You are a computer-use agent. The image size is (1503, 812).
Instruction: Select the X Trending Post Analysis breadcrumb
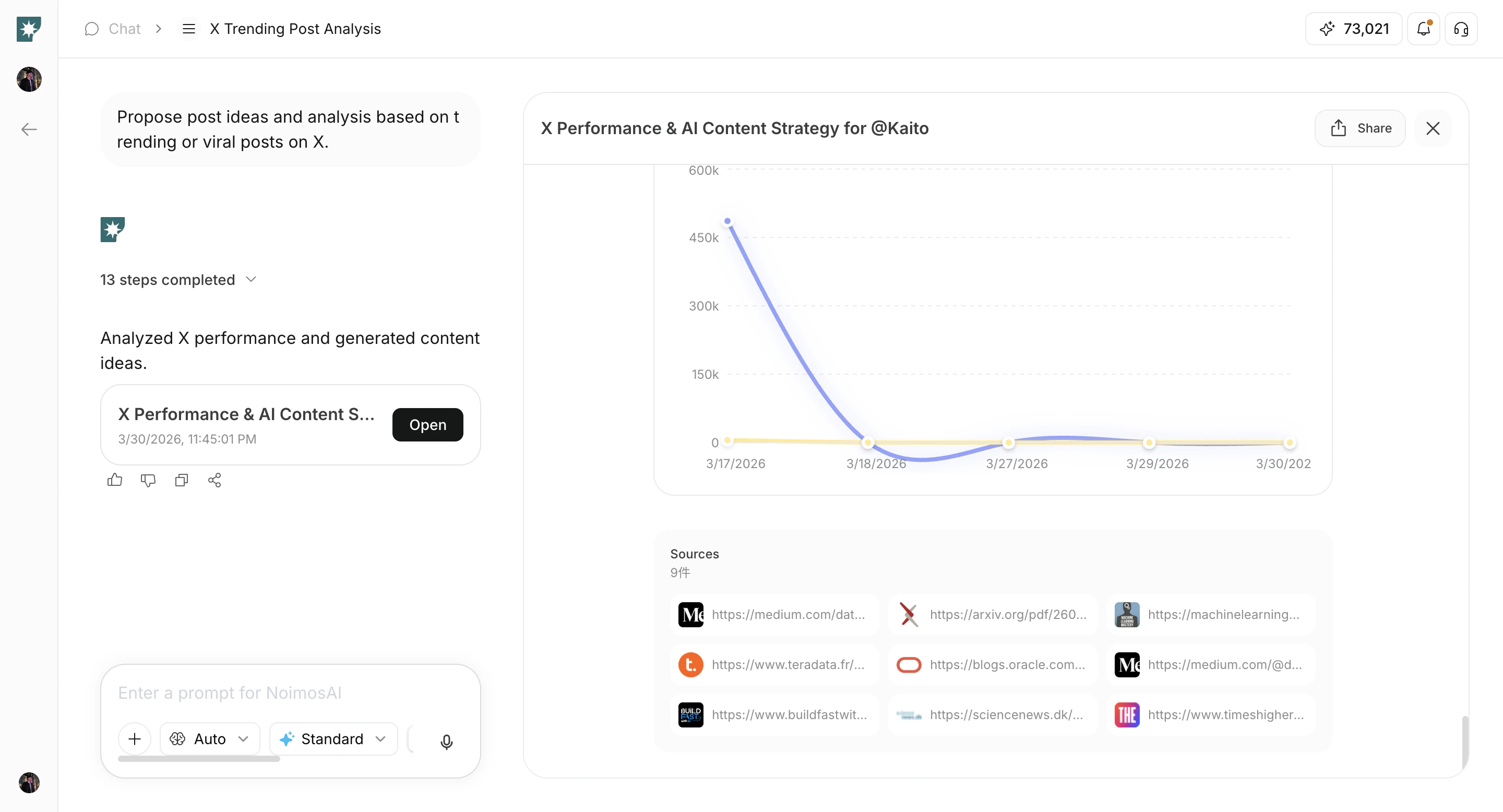[x=295, y=29]
